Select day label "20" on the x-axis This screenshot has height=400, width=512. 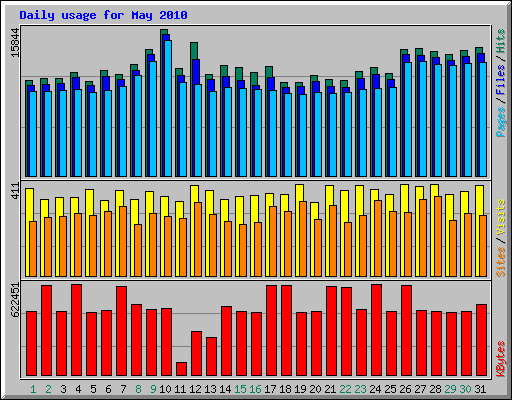[315, 389]
